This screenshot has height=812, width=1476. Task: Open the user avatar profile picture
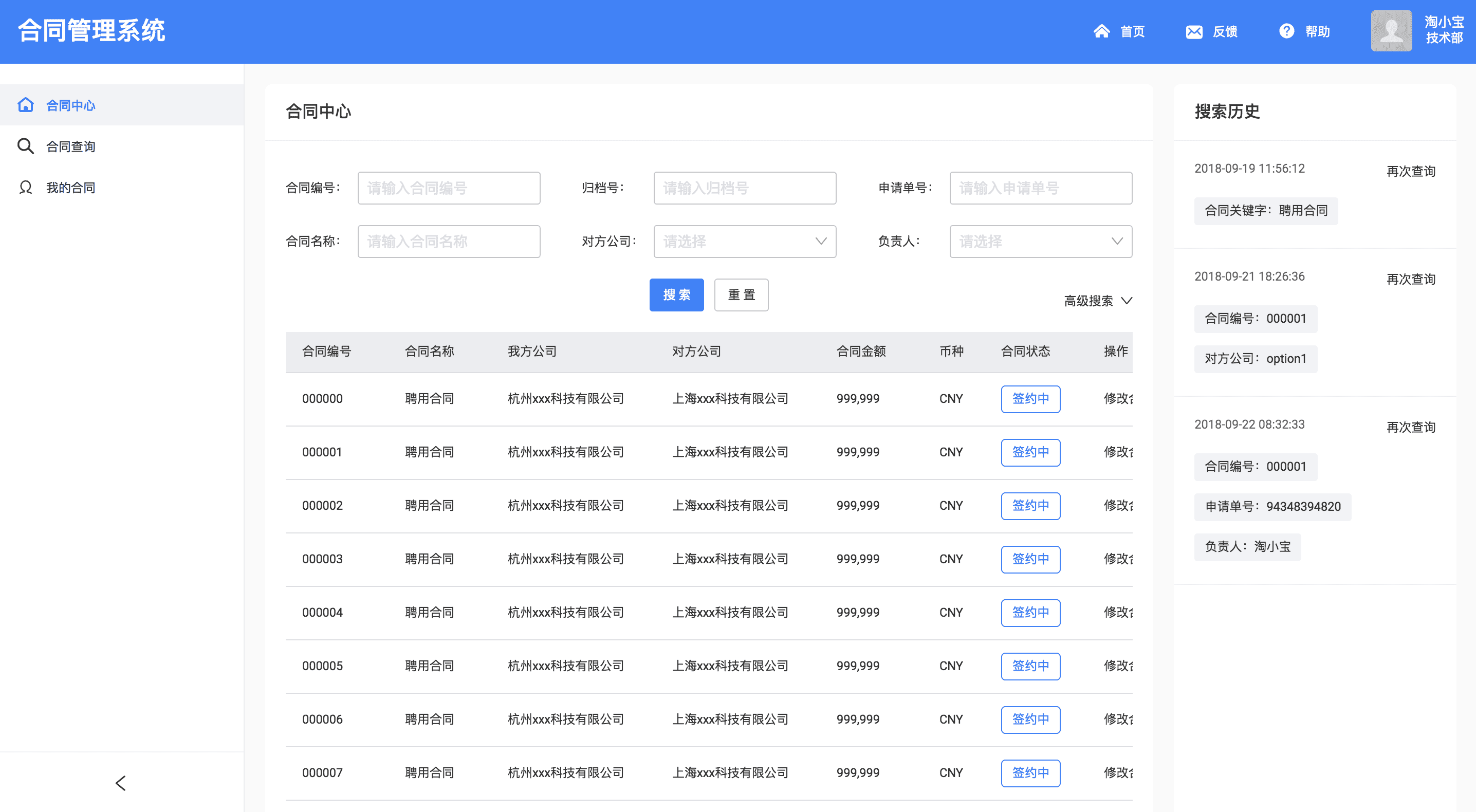click(1391, 31)
